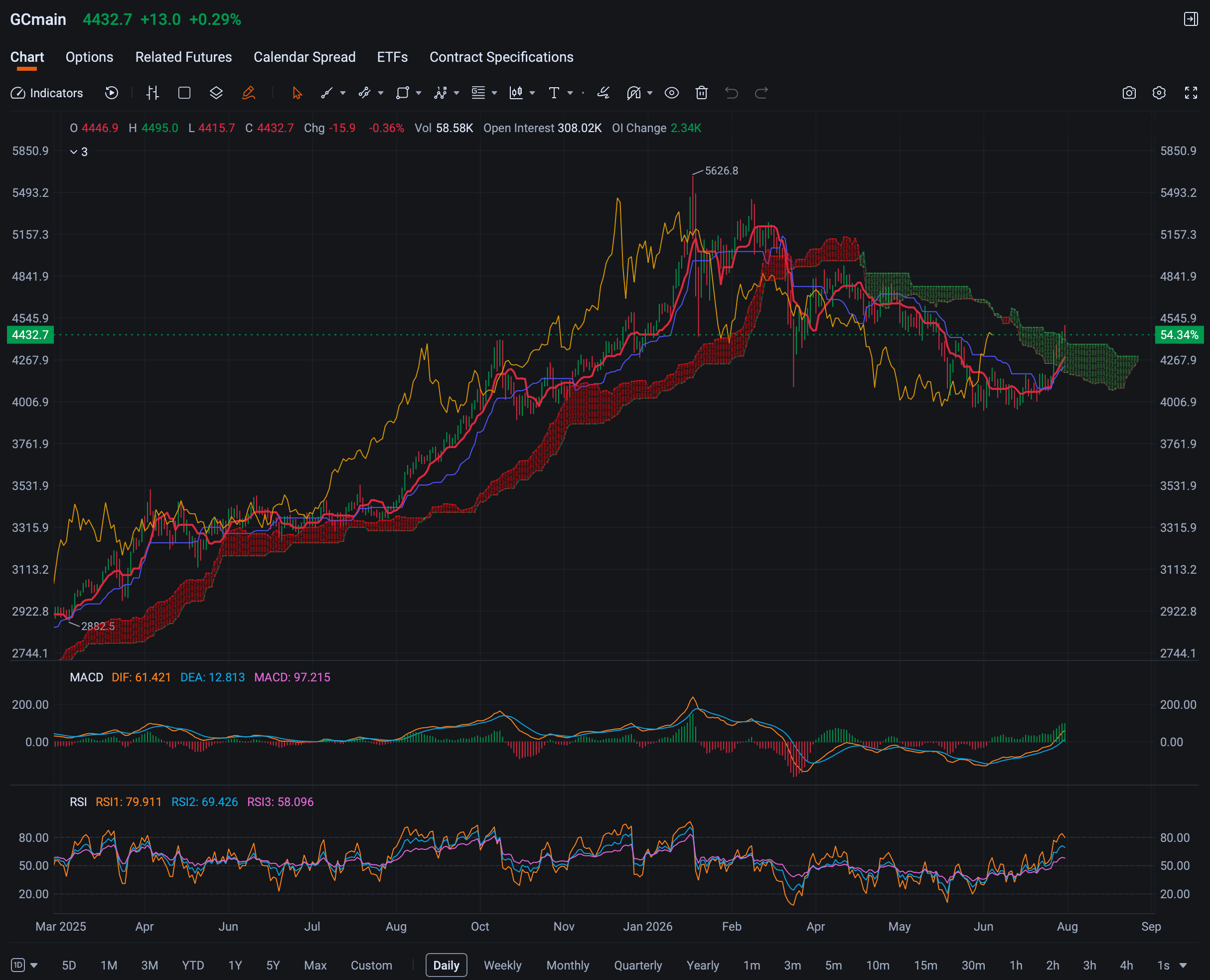Select the wave pattern drawing tool

(440, 93)
